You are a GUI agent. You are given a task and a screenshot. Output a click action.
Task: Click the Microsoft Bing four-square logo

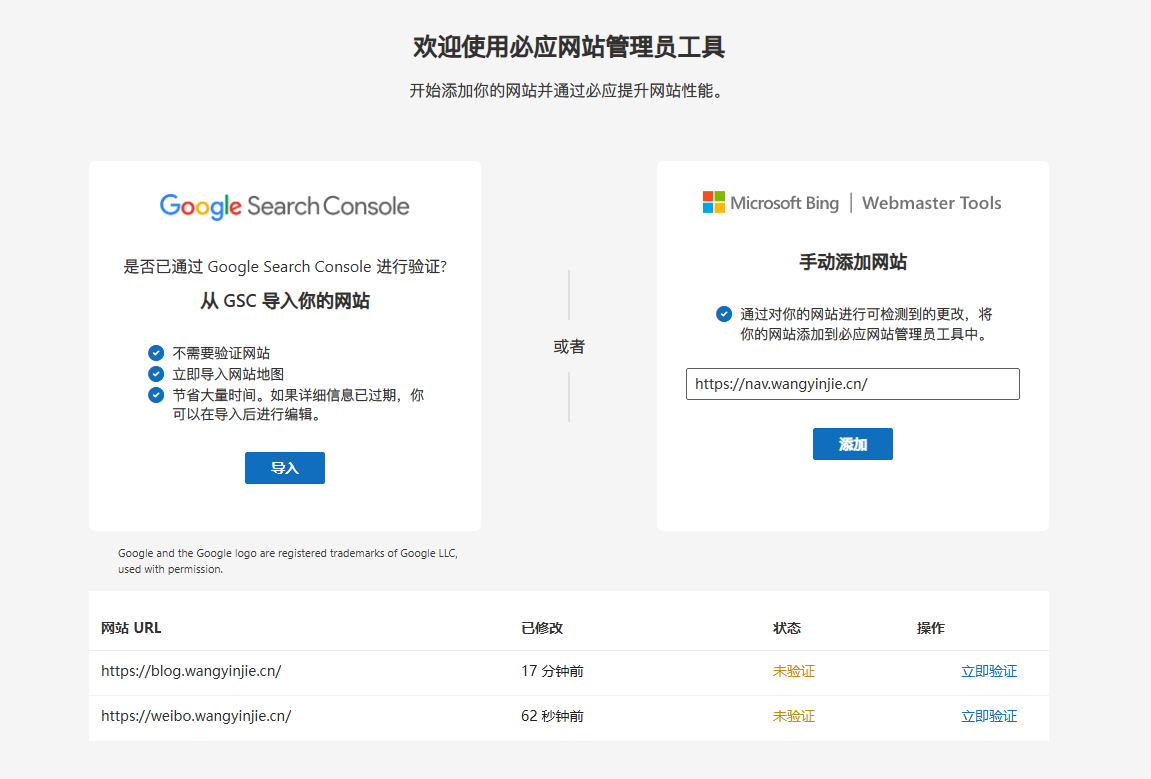713,202
